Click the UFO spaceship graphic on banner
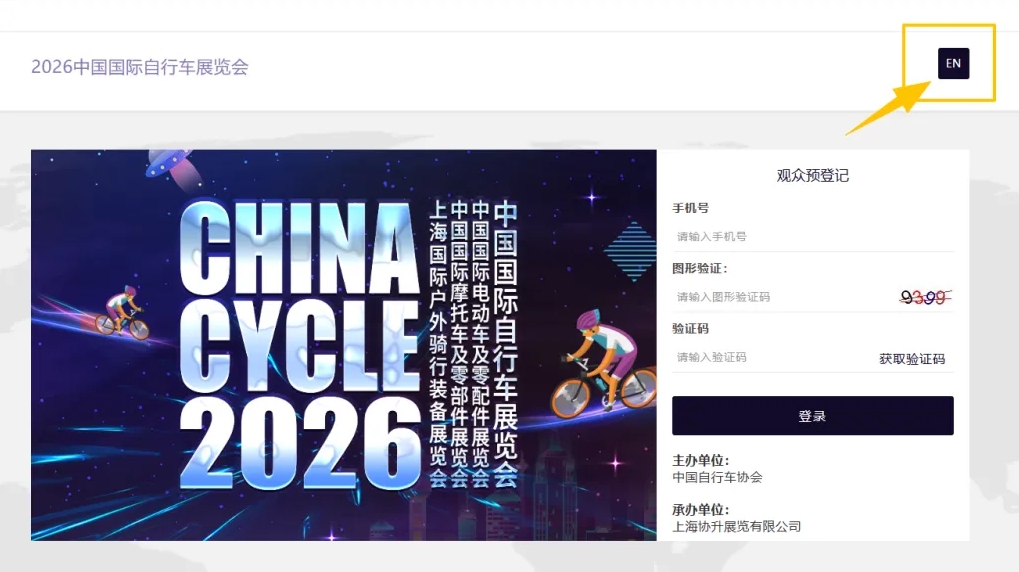 [171, 167]
